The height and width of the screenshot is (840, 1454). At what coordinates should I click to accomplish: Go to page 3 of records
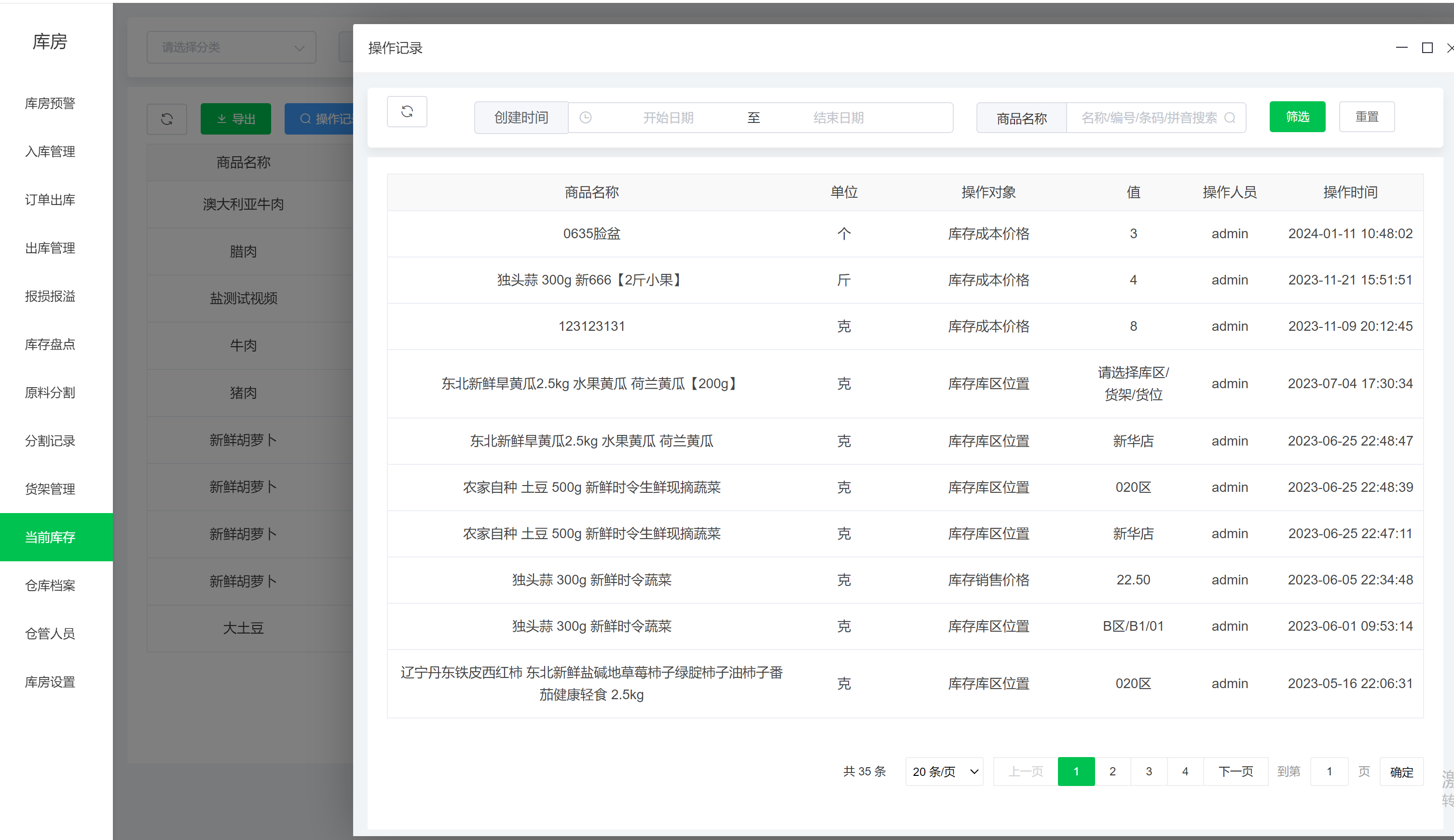1149,771
